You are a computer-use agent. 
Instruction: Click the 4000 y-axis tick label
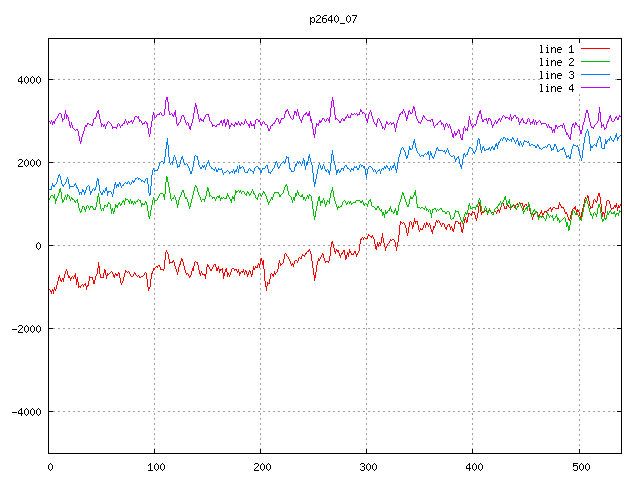click(28, 80)
